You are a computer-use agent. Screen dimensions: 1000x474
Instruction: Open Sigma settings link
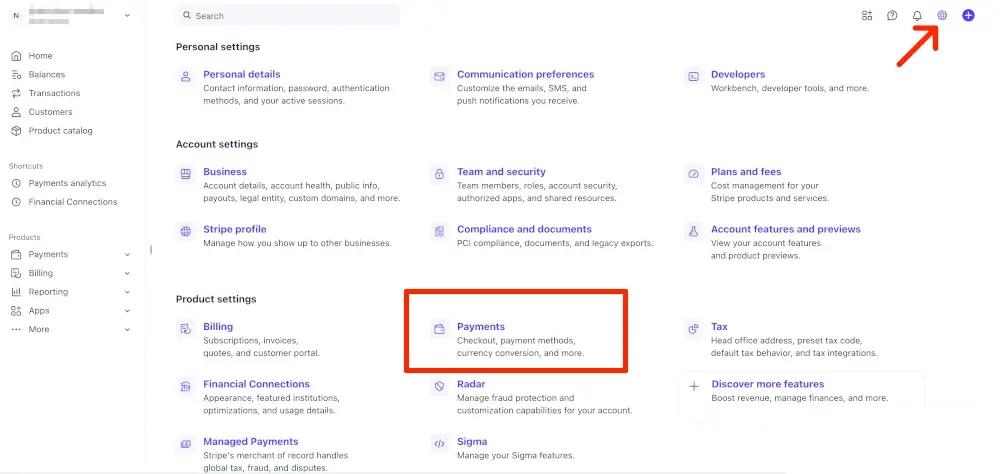tap(472, 441)
